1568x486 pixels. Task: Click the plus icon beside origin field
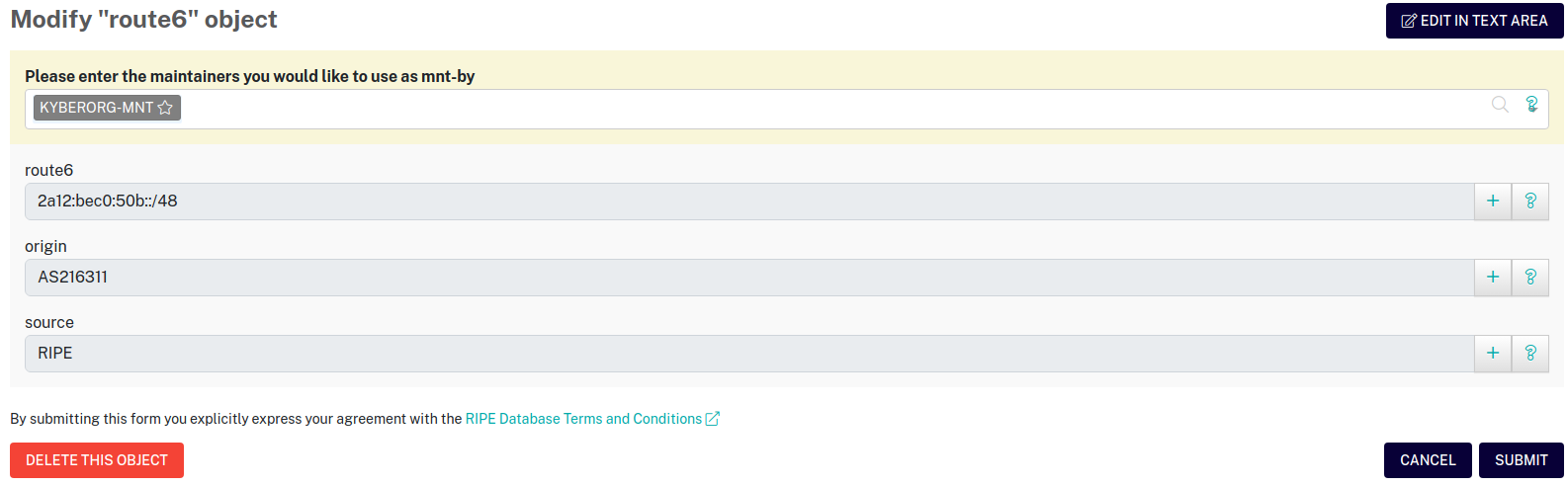click(1493, 278)
